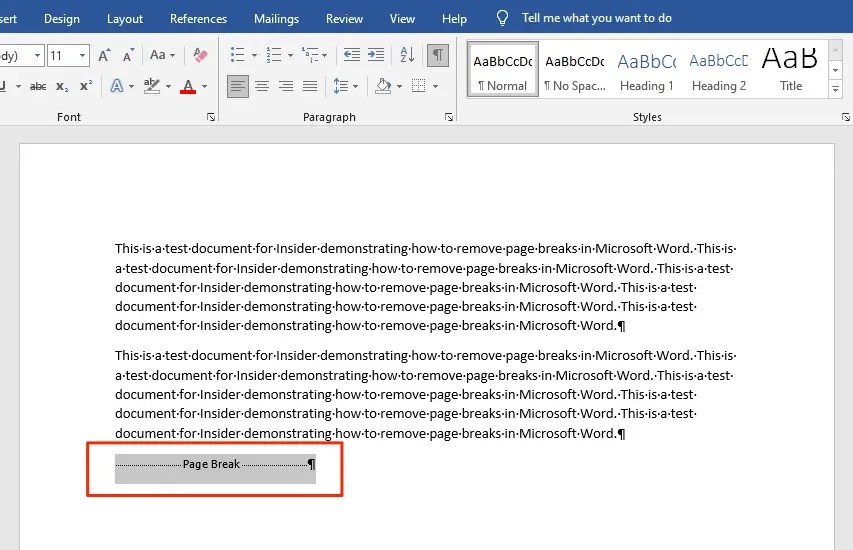Open the View tab
Viewport: 853px width, 550px height.
coord(402,19)
